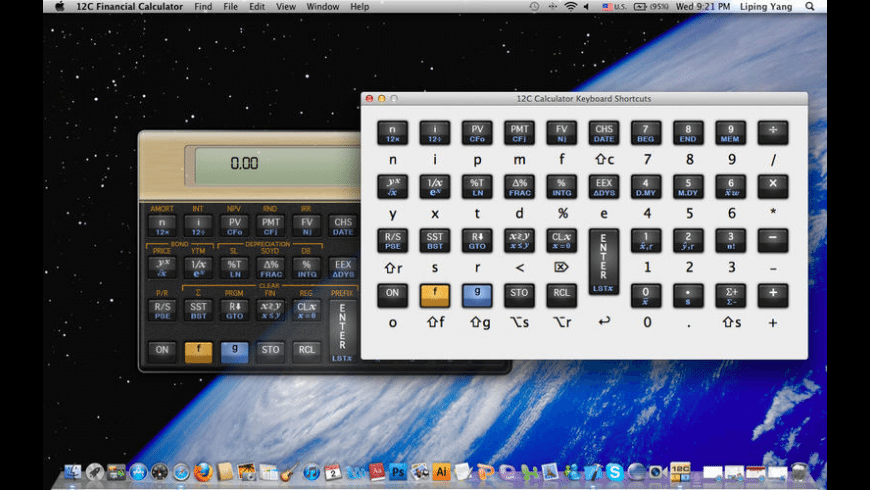Image resolution: width=870 pixels, height=490 pixels.
Task: Open the 12C Financial Calculator app menu
Action: 129,7
